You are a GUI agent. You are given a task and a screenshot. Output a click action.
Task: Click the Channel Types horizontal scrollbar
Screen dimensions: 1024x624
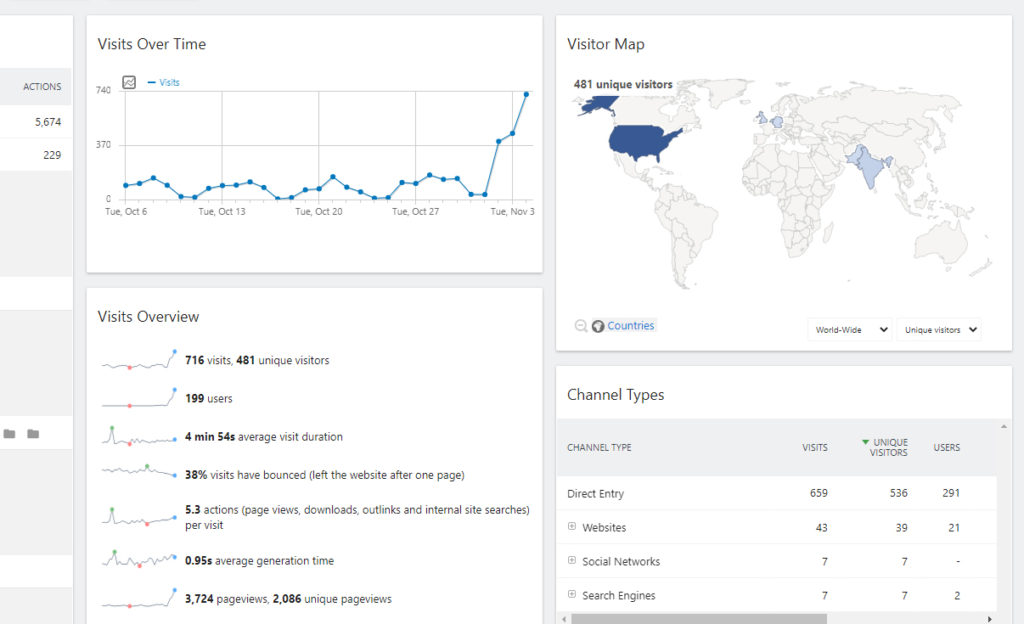coord(699,619)
